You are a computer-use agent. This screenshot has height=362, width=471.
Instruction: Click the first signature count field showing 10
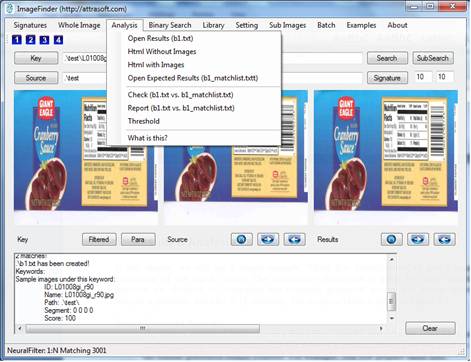(422, 77)
